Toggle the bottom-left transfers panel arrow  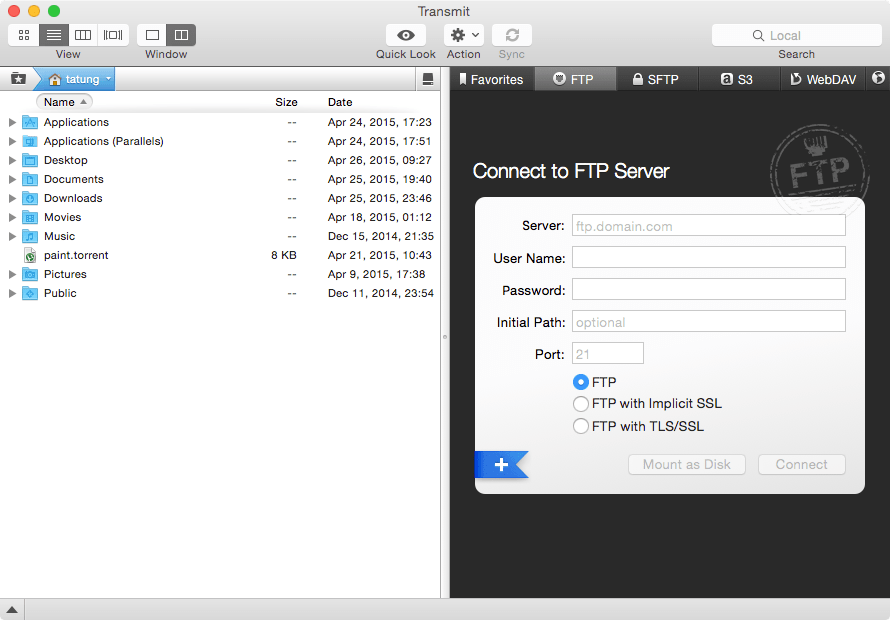pos(12,610)
